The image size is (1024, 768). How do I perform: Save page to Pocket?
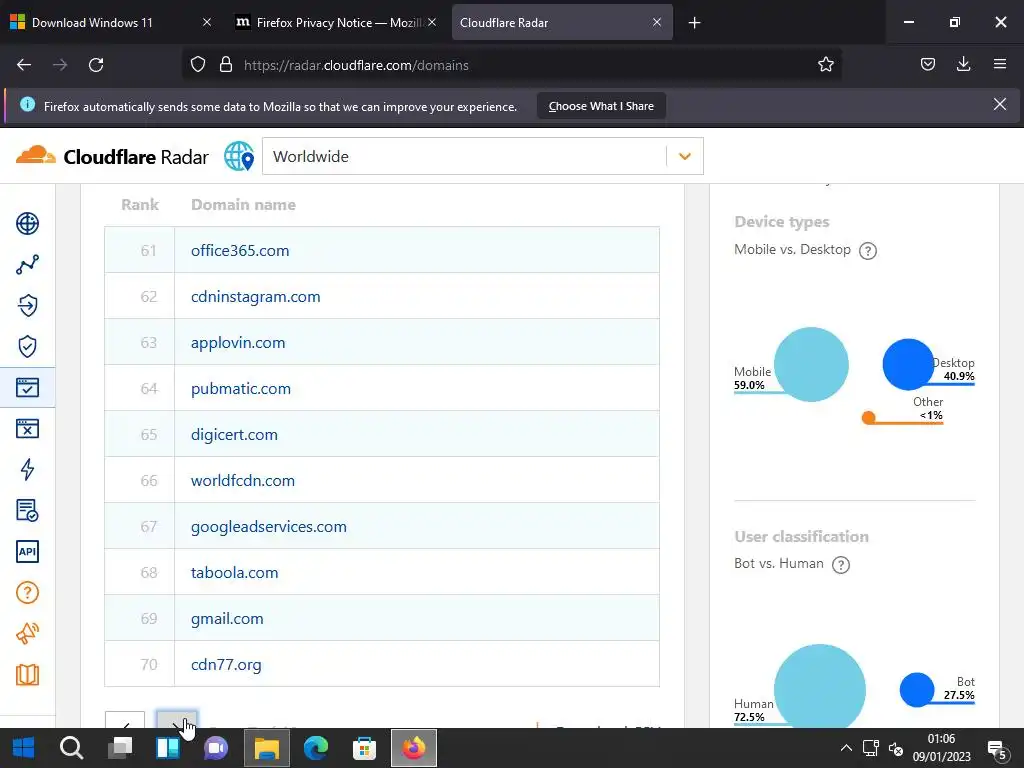927,65
